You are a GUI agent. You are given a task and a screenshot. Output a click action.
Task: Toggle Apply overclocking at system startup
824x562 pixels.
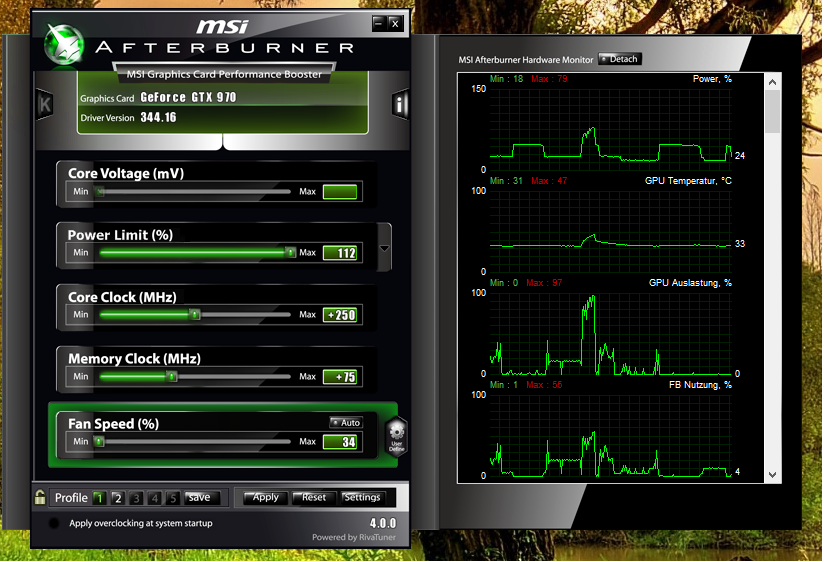[x=54, y=523]
